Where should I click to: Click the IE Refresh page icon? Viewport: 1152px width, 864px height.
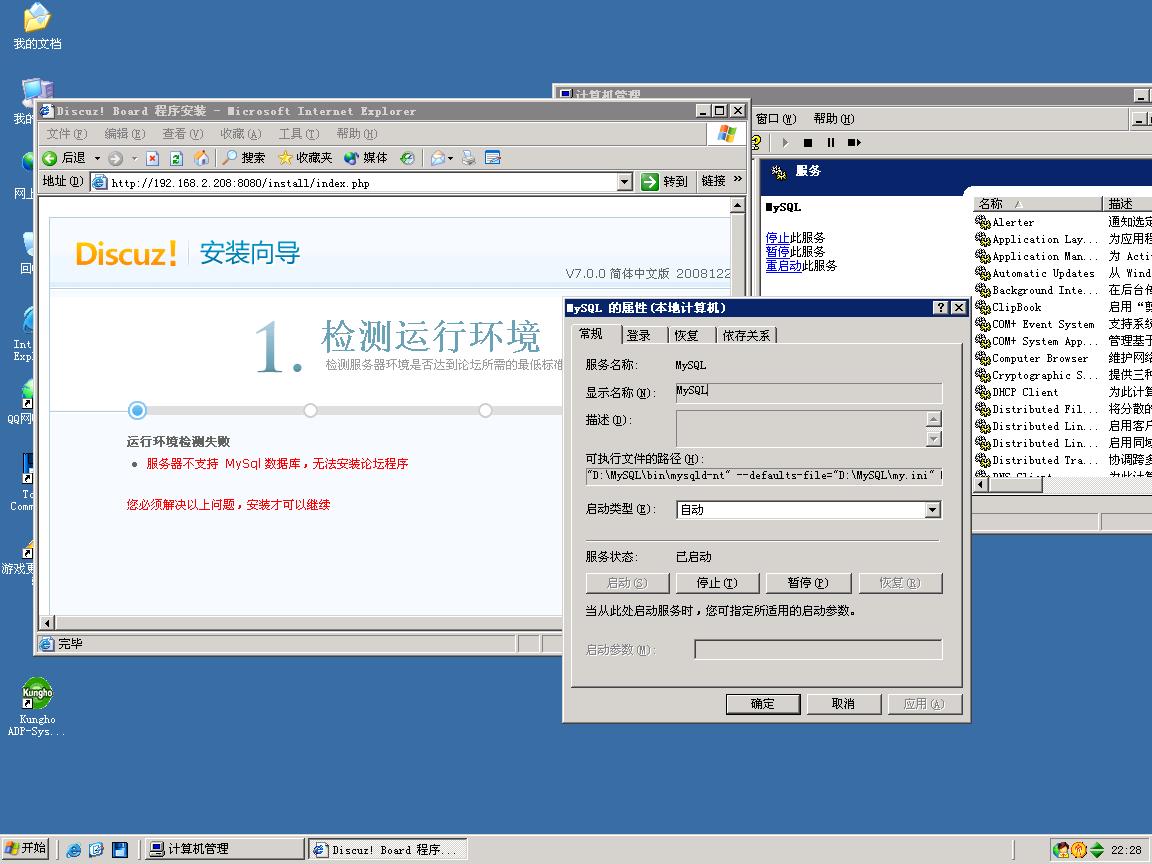[176, 158]
